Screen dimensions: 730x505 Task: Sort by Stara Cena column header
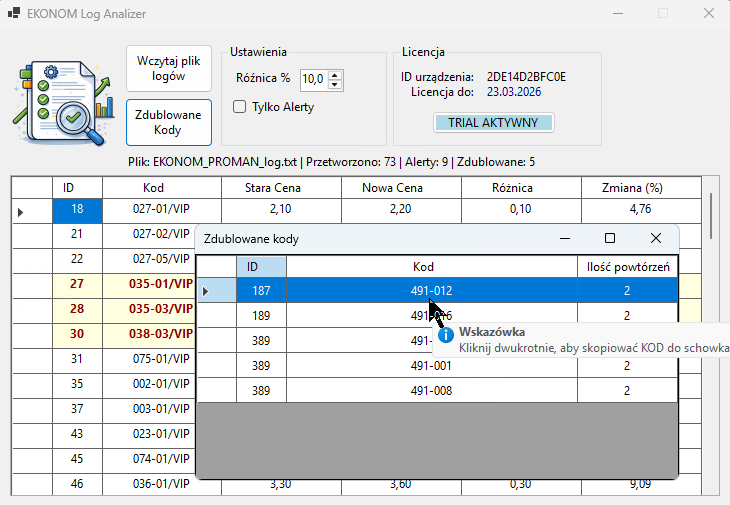281,188
